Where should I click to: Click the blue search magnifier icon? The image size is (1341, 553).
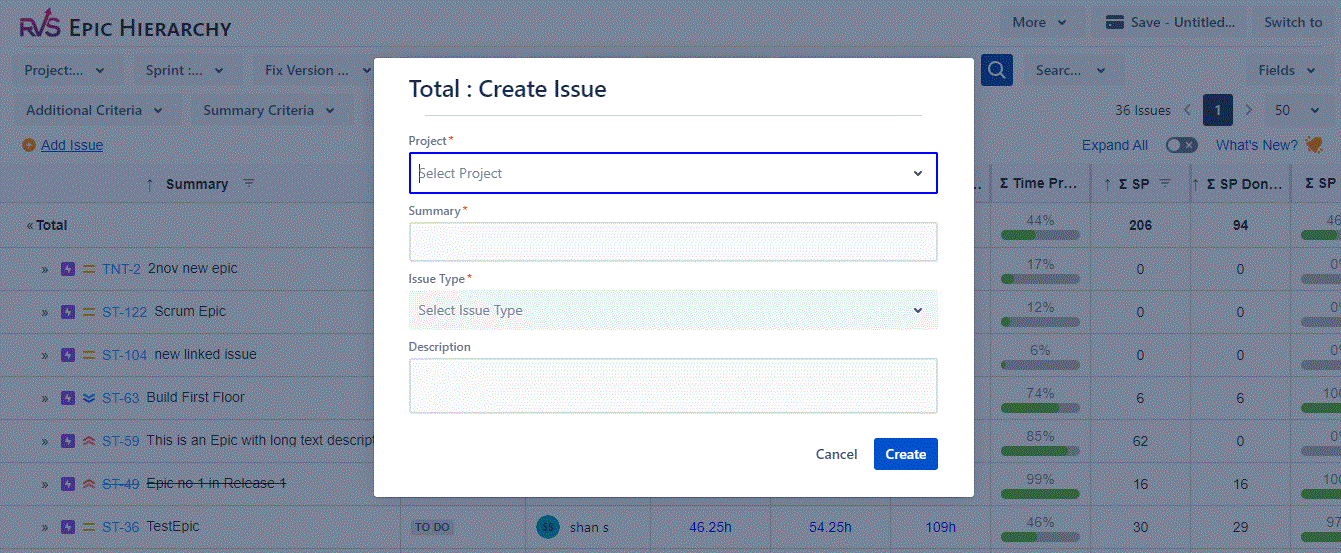tap(996, 70)
